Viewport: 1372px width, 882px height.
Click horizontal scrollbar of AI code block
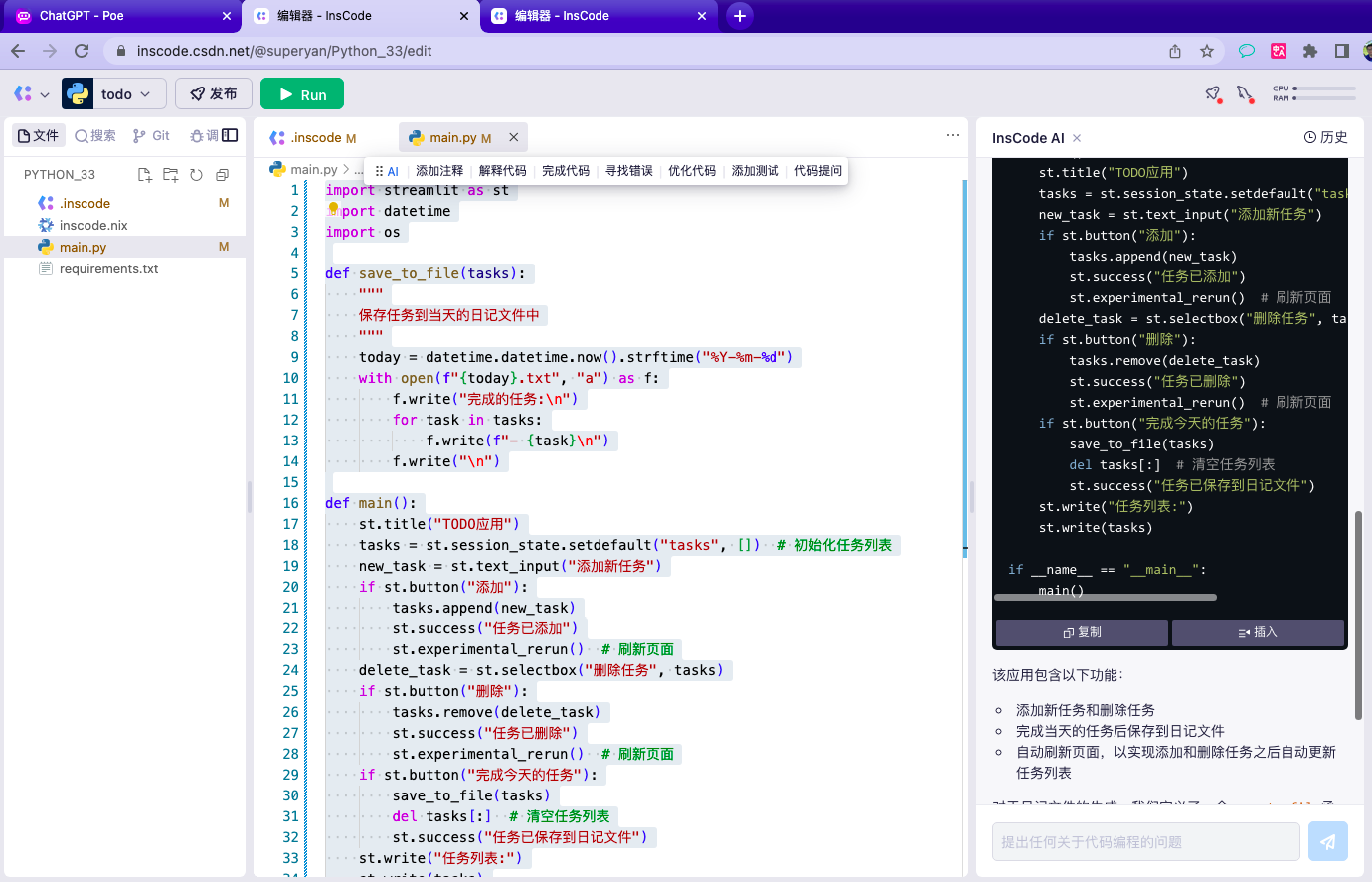[1106, 597]
